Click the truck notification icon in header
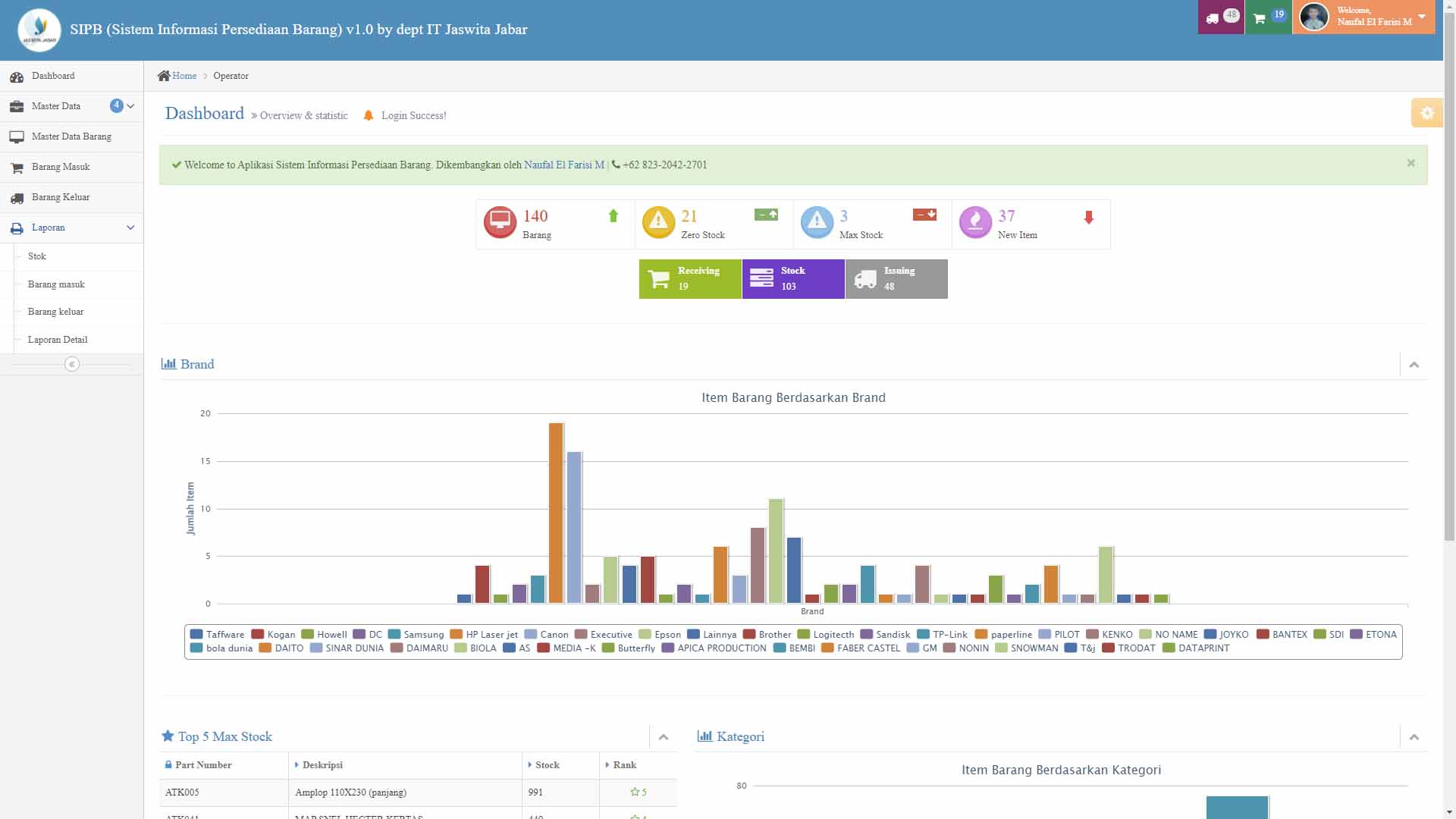 1213,17
